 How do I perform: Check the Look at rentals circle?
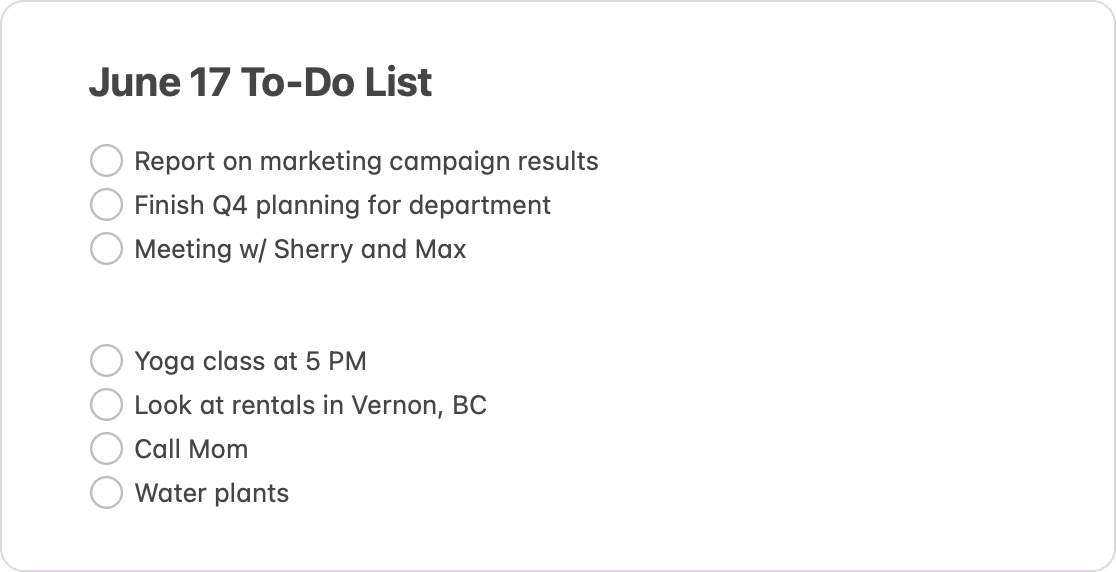pos(106,405)
